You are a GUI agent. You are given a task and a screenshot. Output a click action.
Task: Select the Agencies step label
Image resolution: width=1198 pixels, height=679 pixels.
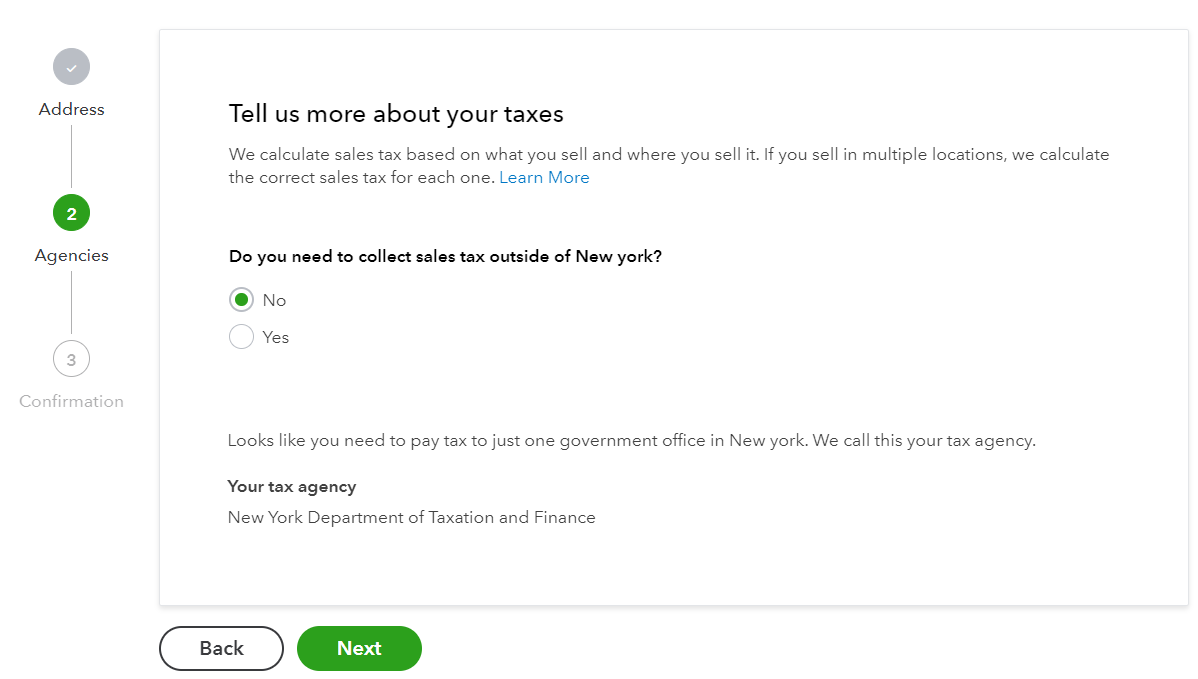pos(71,255)
